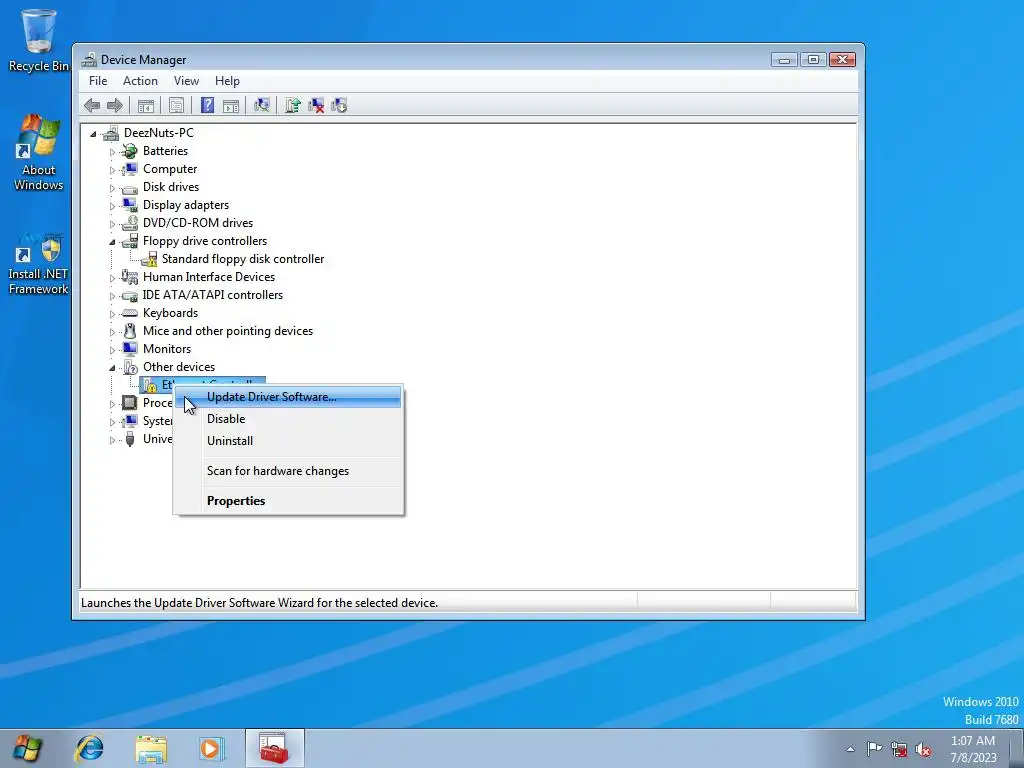Click the Back arrow toolbar icon

92,105
